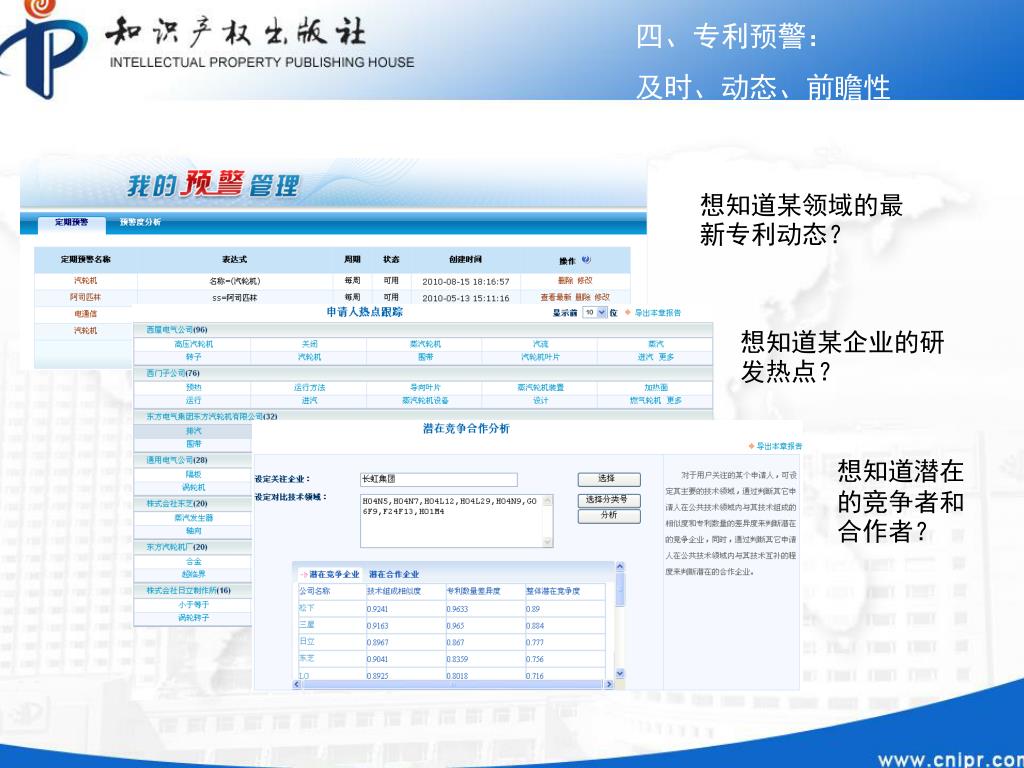
Task: Open the 显示前 10 dropdown
Action: pos(595,313)
